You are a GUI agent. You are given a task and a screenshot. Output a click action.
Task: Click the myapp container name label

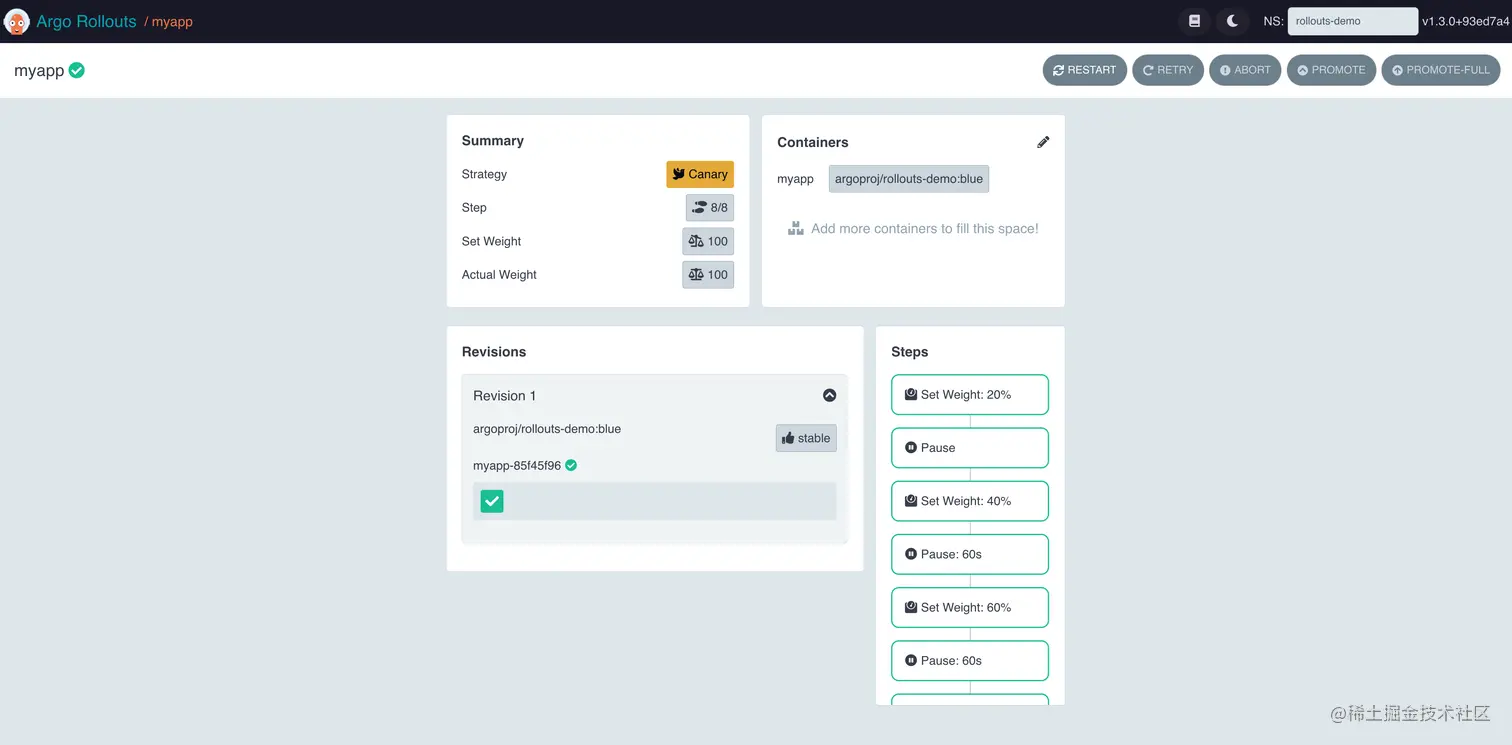click(795, 179)
